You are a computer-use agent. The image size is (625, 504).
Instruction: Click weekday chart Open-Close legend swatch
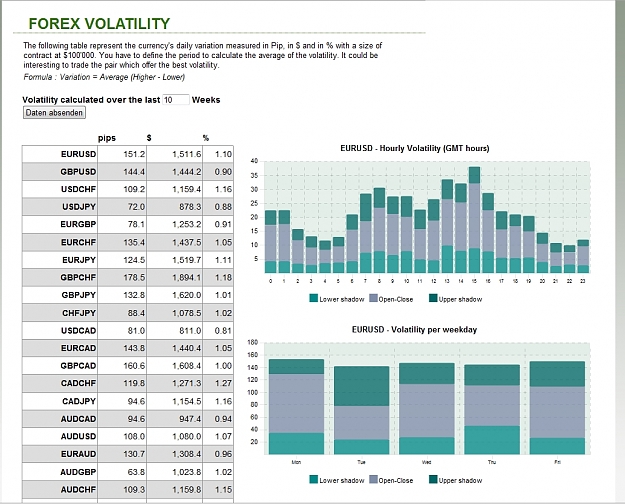point(373,480)
